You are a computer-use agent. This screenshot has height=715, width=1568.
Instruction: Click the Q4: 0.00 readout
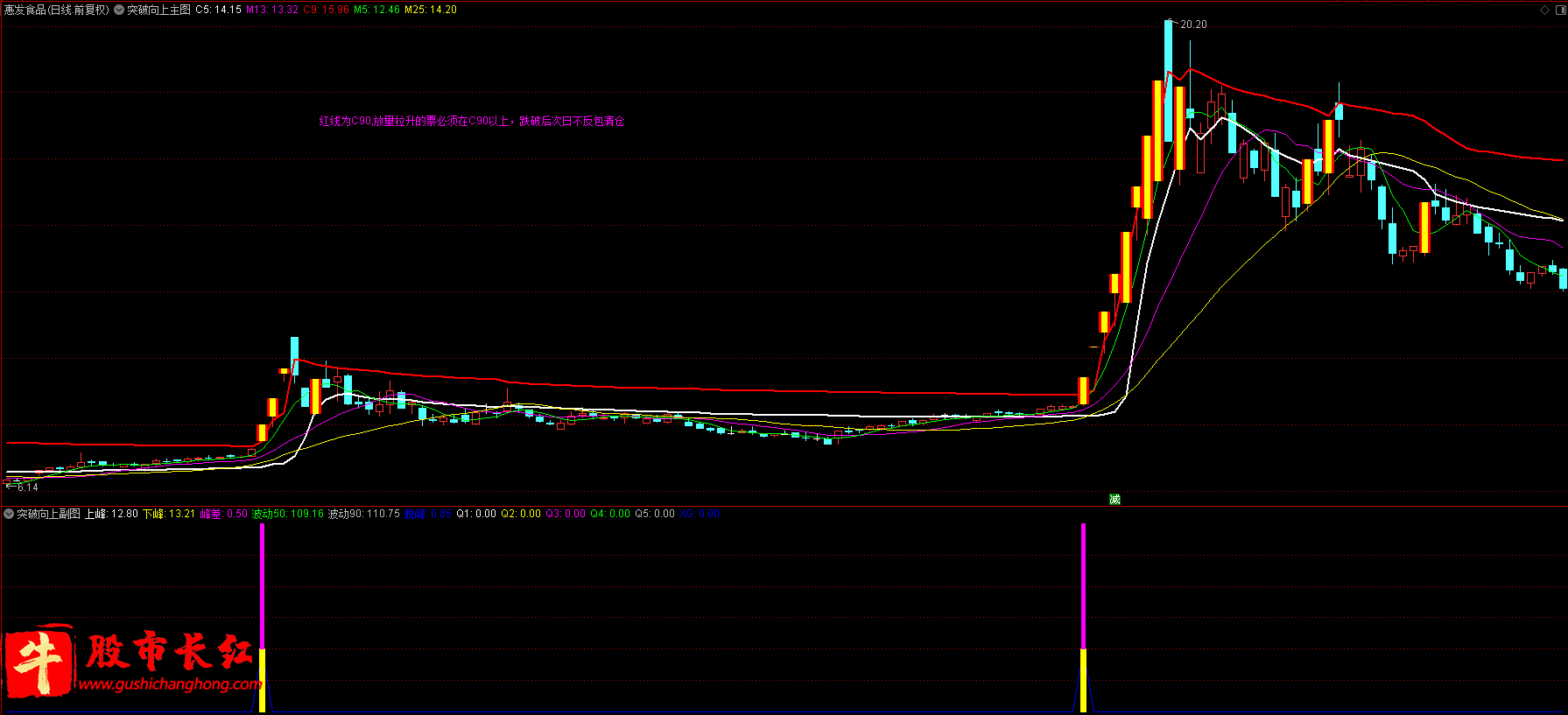pos(610,514)
